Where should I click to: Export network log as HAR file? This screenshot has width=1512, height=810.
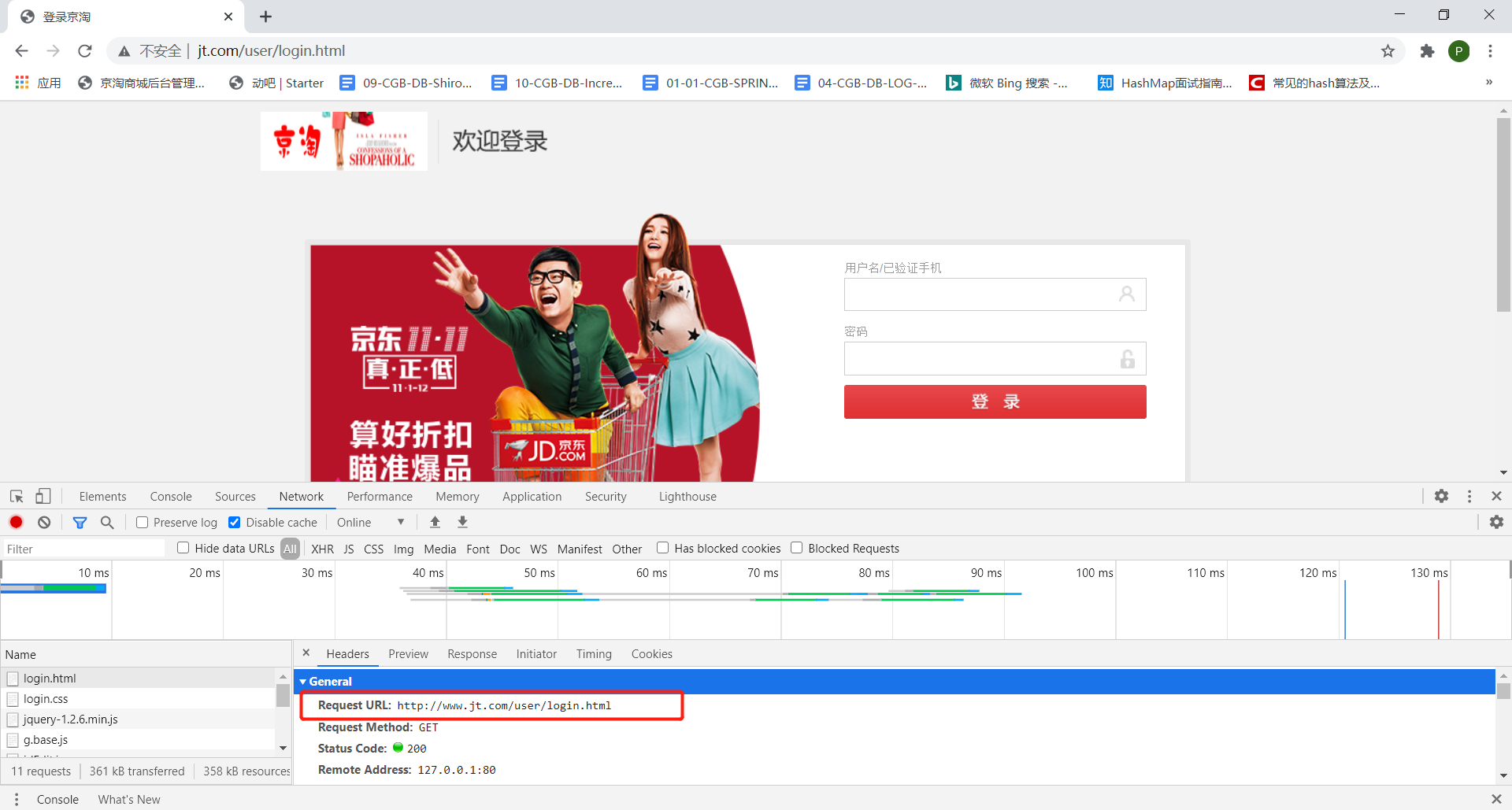(462, 522)
